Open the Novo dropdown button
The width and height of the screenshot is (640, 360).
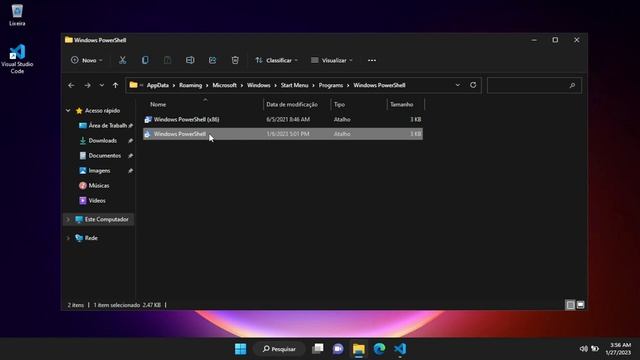click(x=87, y=60)
